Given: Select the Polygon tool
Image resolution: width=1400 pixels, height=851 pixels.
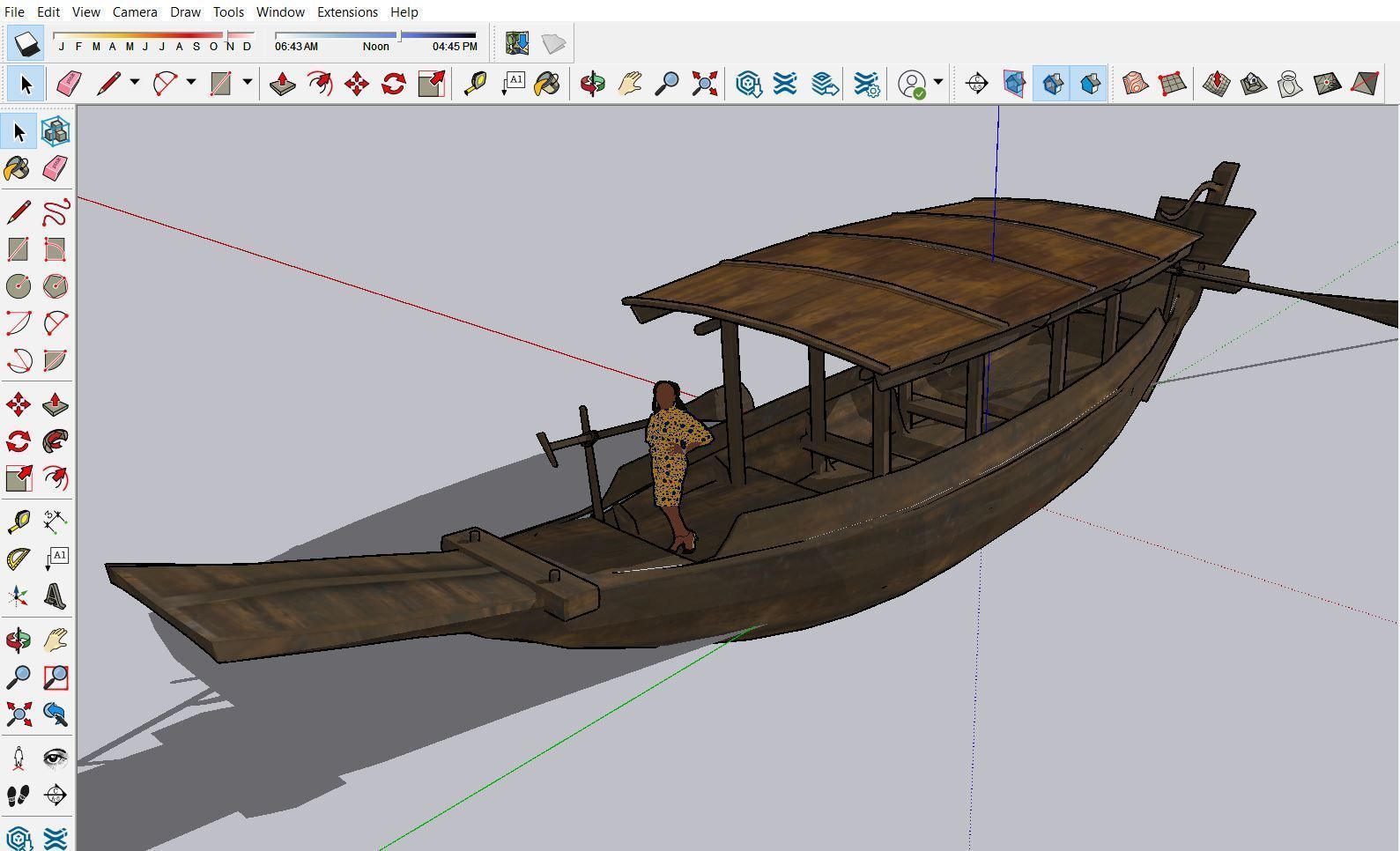Looking at the screenshot, I should click(x=56, y=286).
